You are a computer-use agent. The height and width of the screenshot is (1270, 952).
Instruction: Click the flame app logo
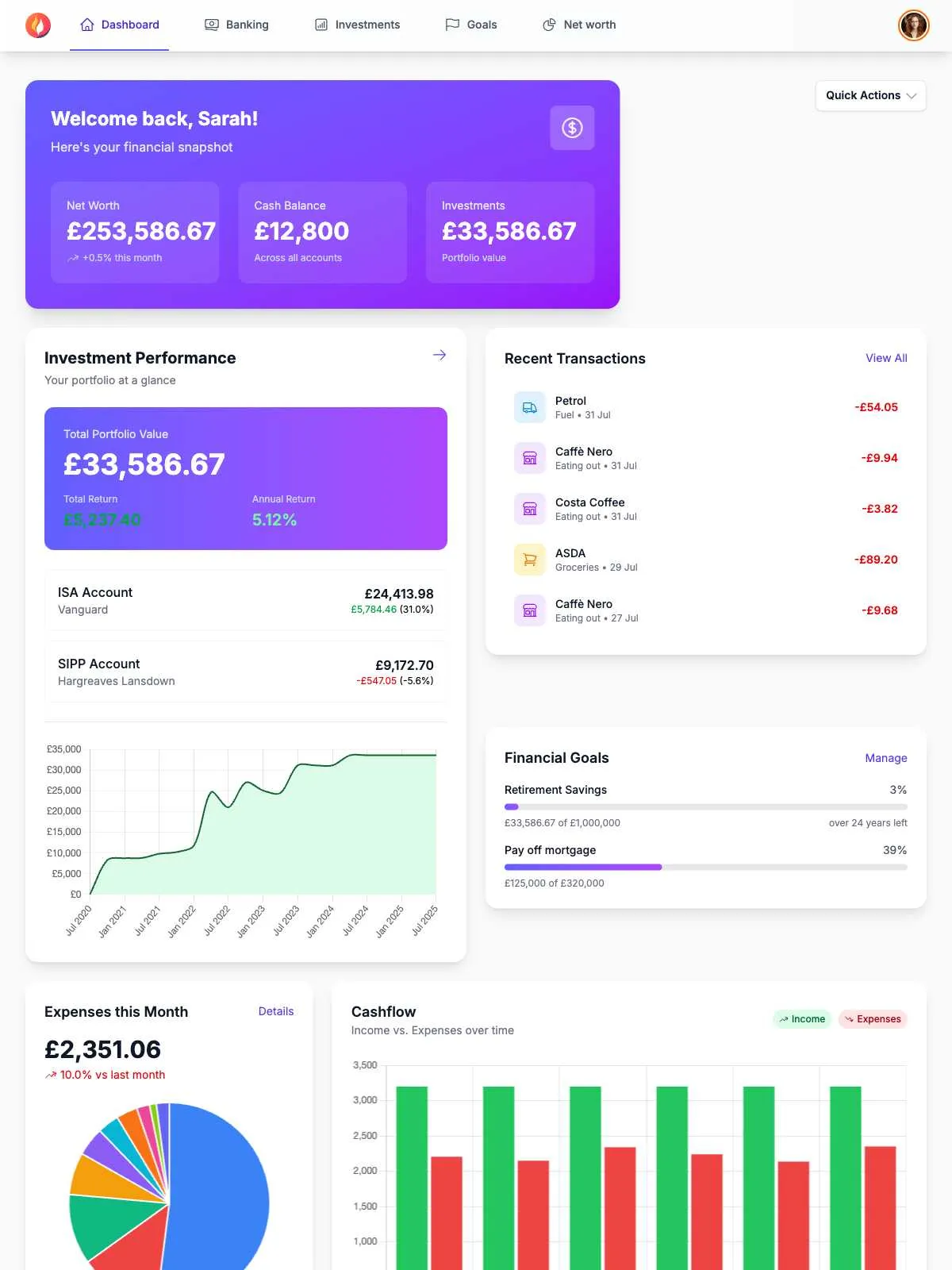38,25
